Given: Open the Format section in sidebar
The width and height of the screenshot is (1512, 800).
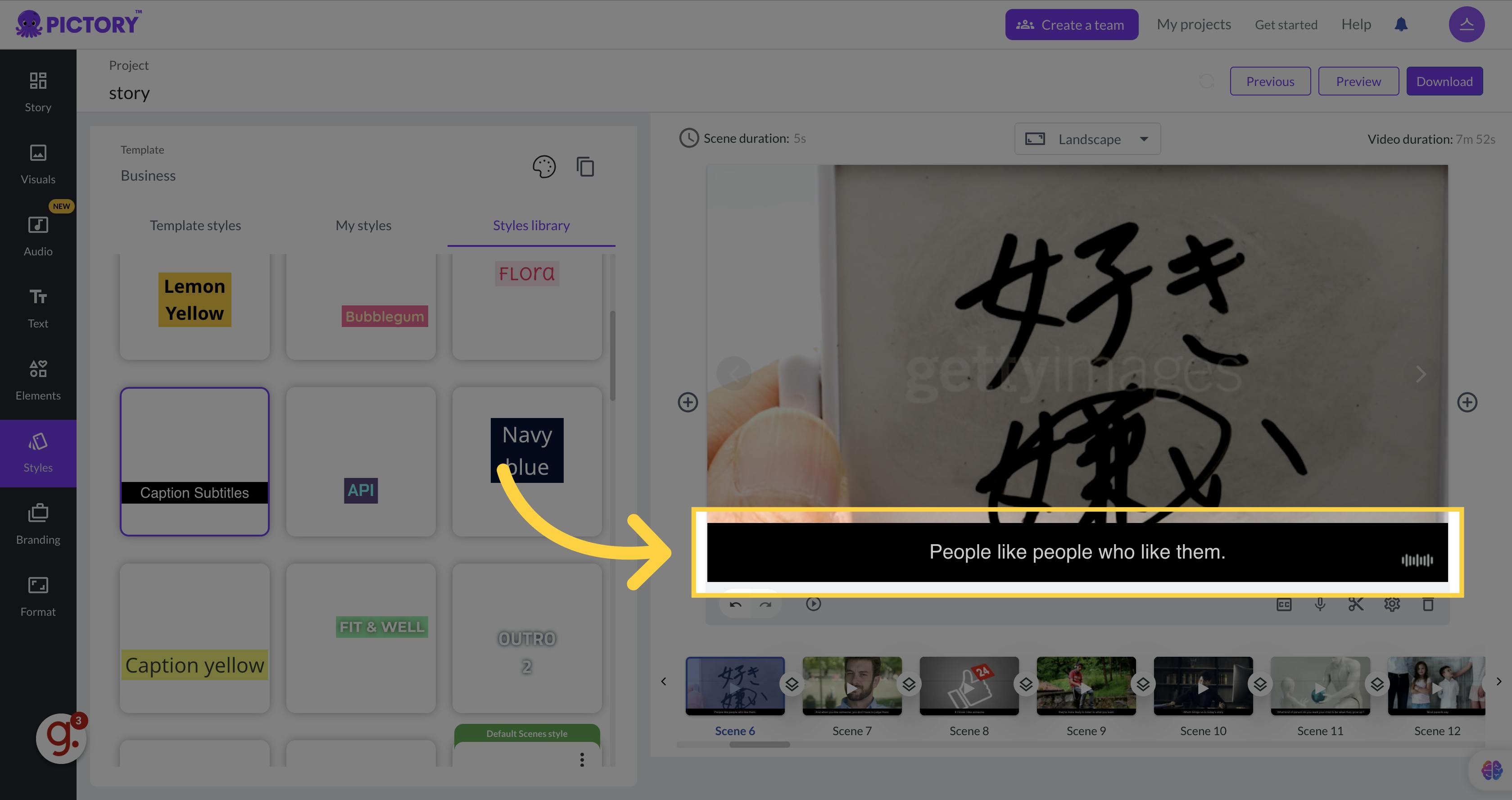Looking at the screenshot, I should (38, 597).
